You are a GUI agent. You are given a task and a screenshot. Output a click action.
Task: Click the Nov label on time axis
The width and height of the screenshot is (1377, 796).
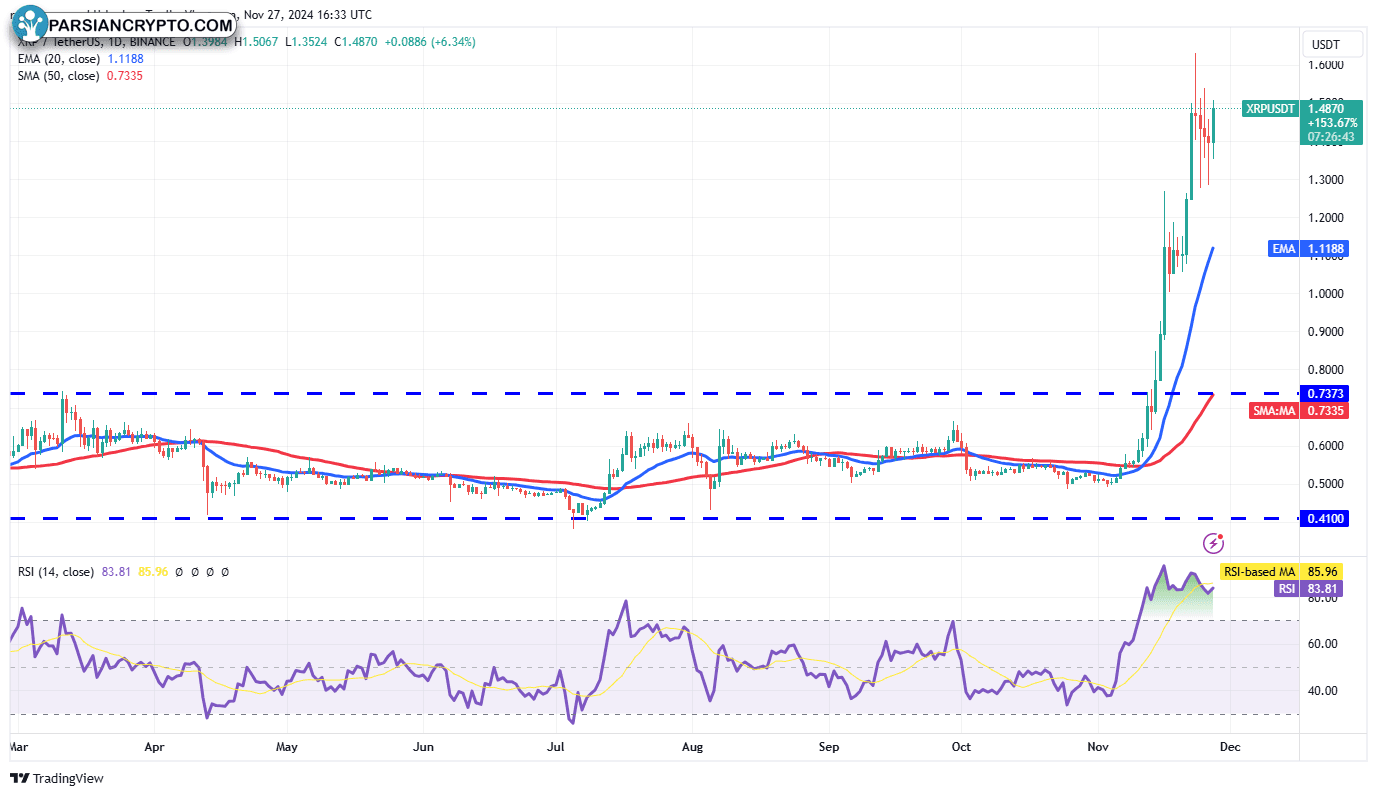1099,747
